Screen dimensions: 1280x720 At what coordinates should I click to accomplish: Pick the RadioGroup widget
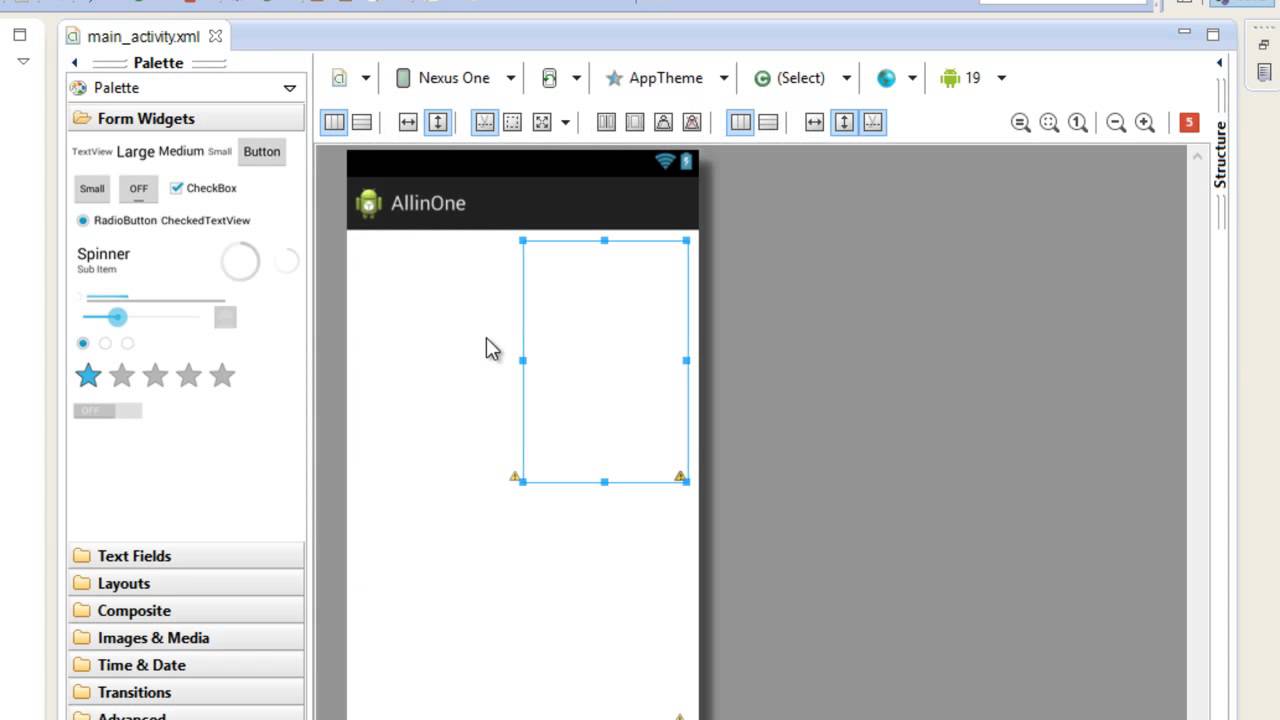(x=105, y=343)
